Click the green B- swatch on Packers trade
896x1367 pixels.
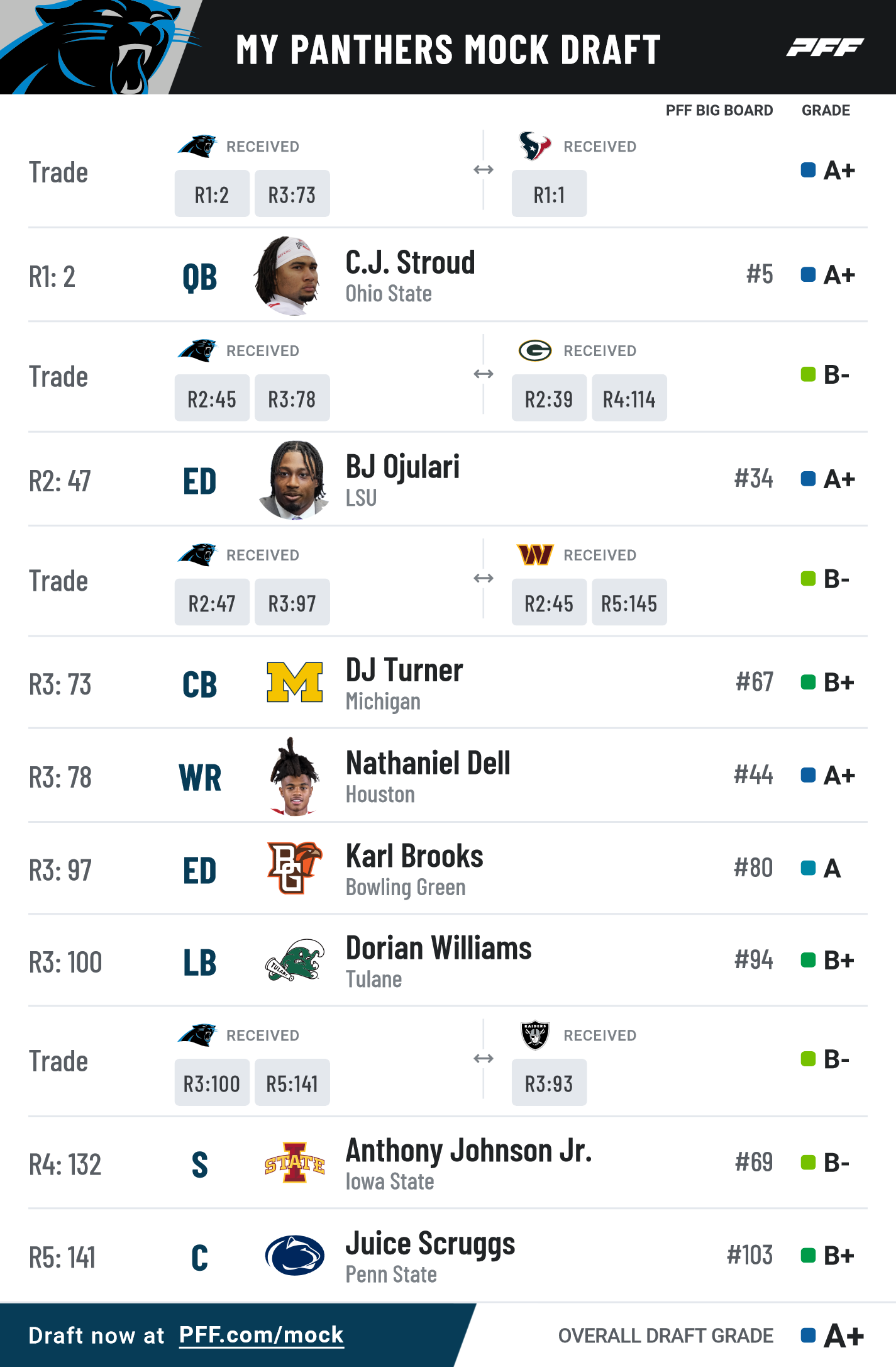coord(809,374)
